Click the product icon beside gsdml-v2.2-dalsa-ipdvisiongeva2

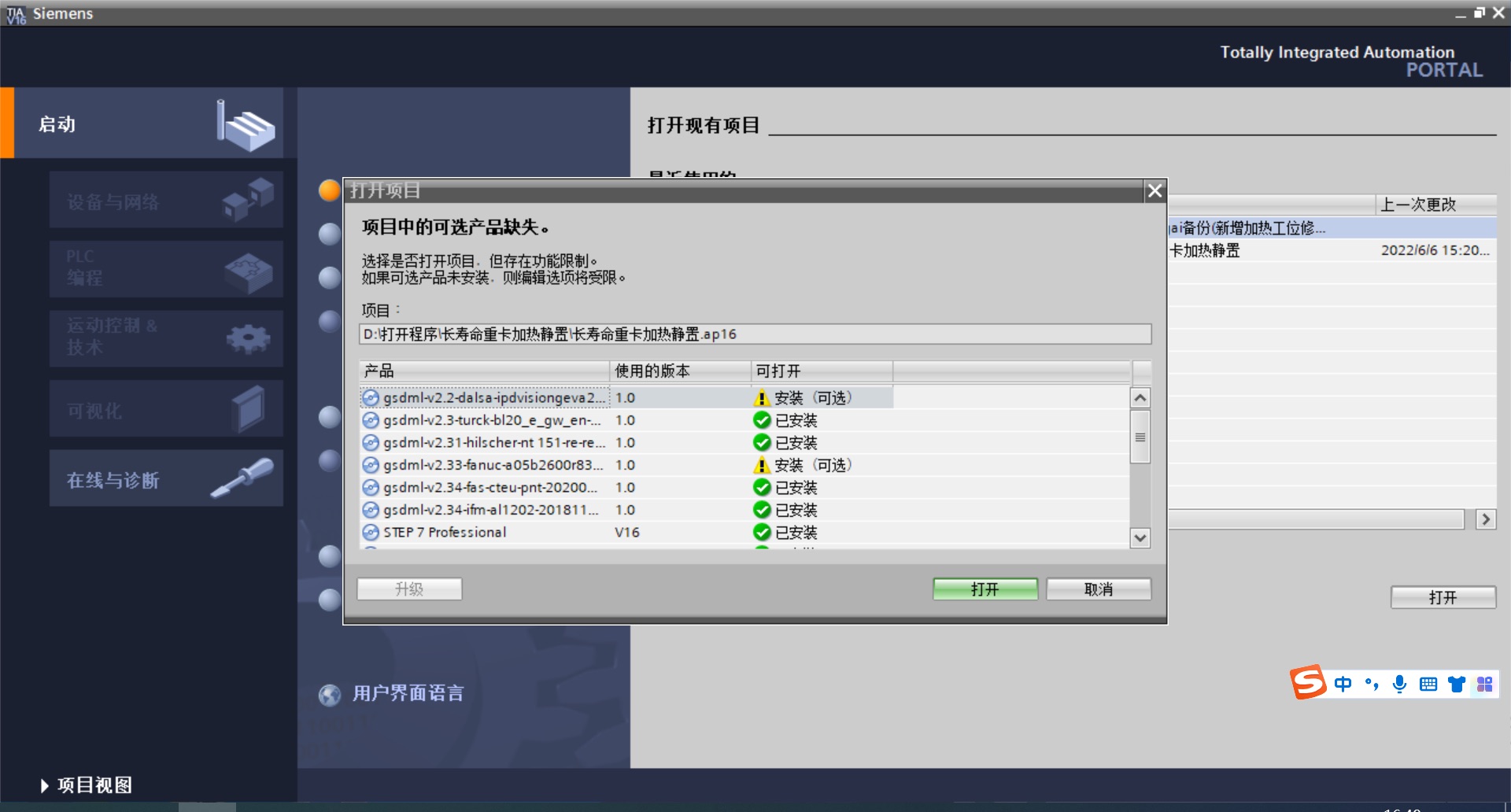coord(371,398)
